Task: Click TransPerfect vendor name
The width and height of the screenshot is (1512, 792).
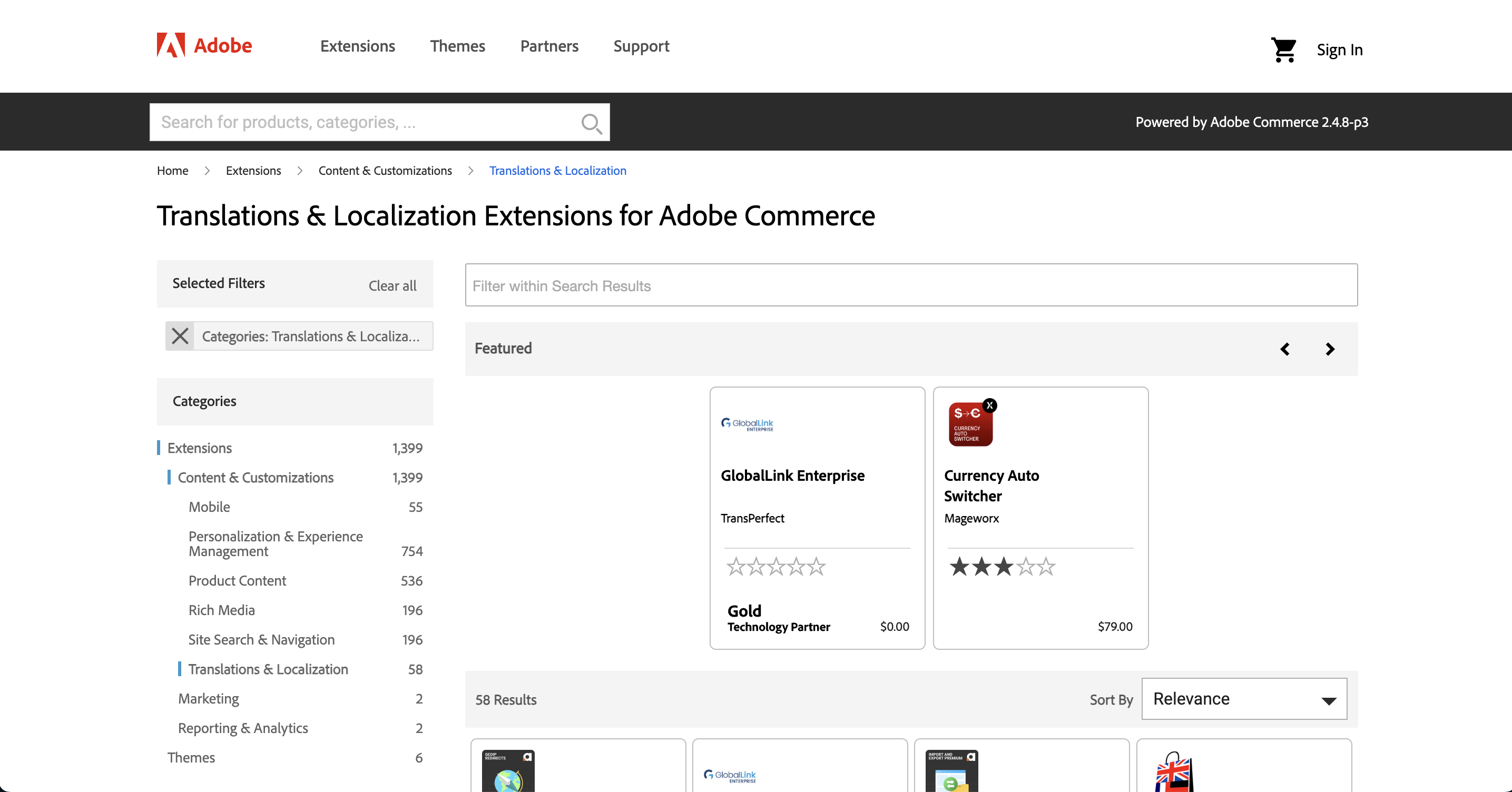Action: (x=752, y=518)
